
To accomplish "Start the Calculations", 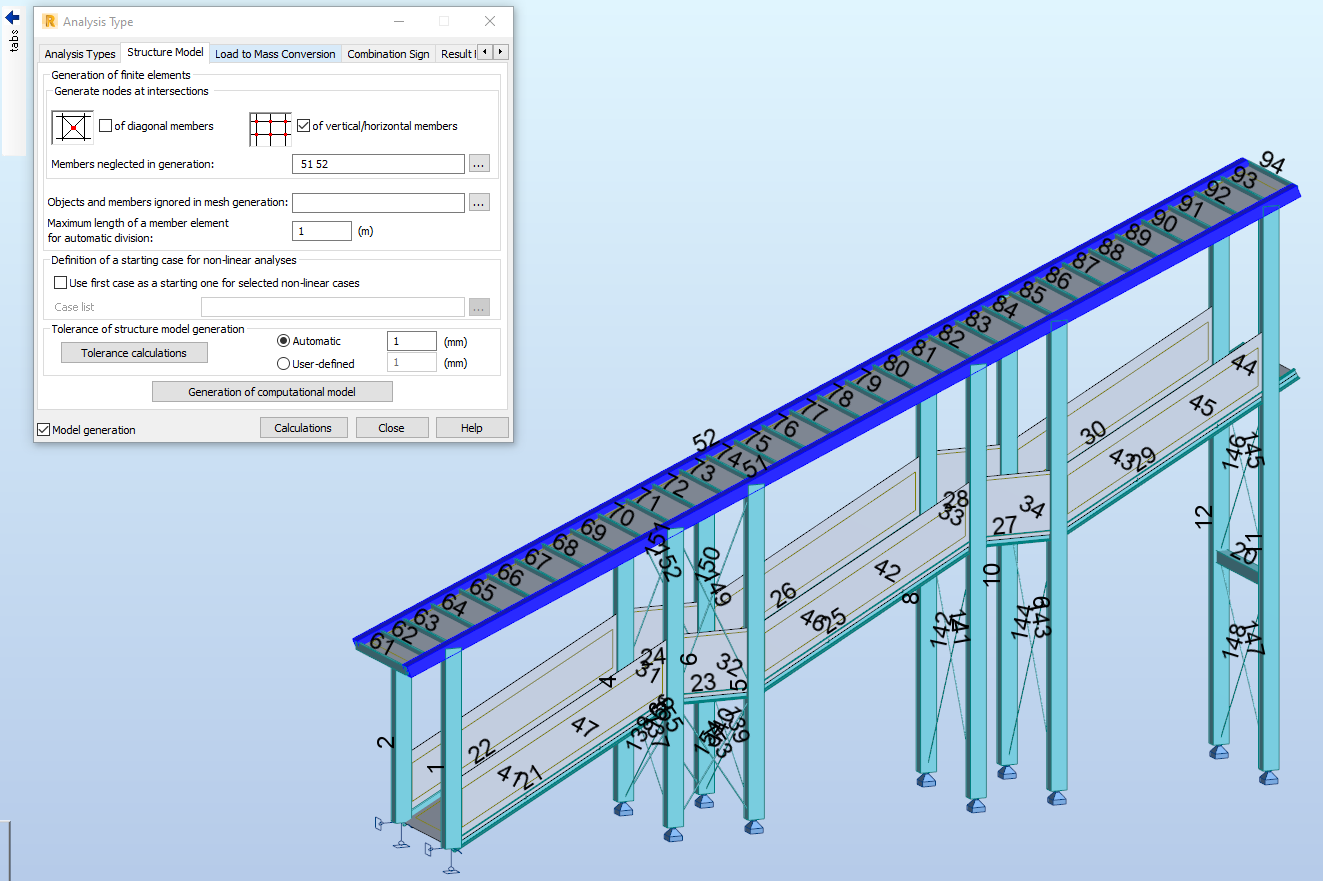I will [x=303, y=427].
